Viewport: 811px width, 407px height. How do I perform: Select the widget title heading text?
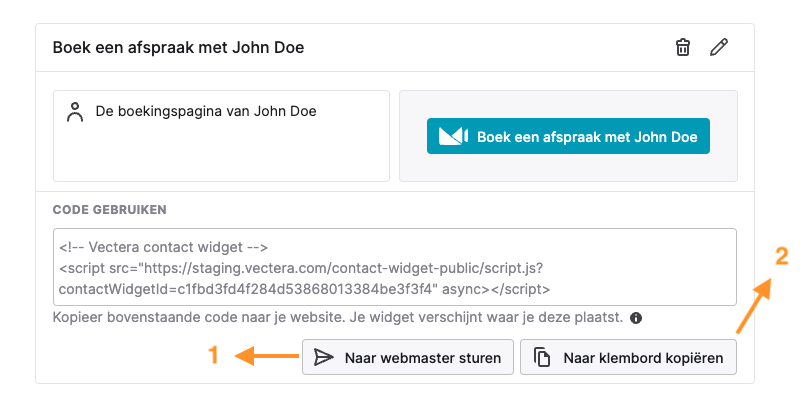tap(178, 47)
